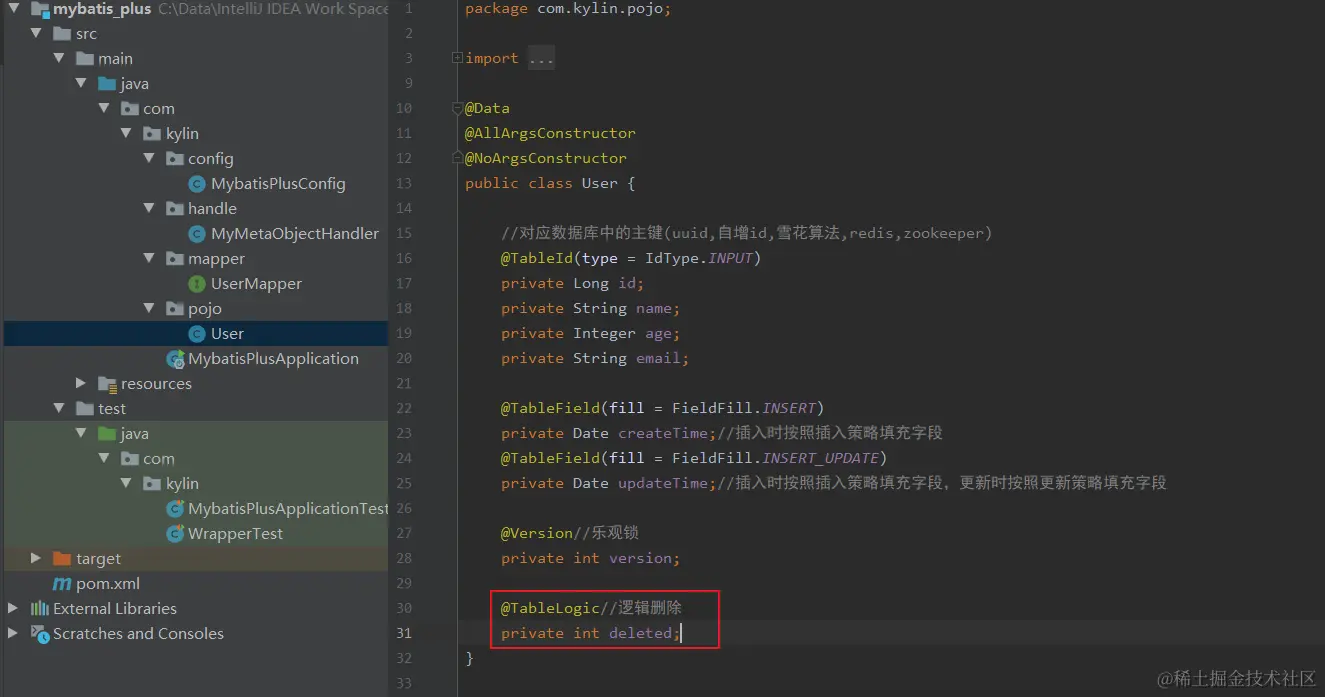Image resolution: width=1325 pixels, height=697 pixels.
Task: Click the @Version annotation
Action: click(537, 533)
